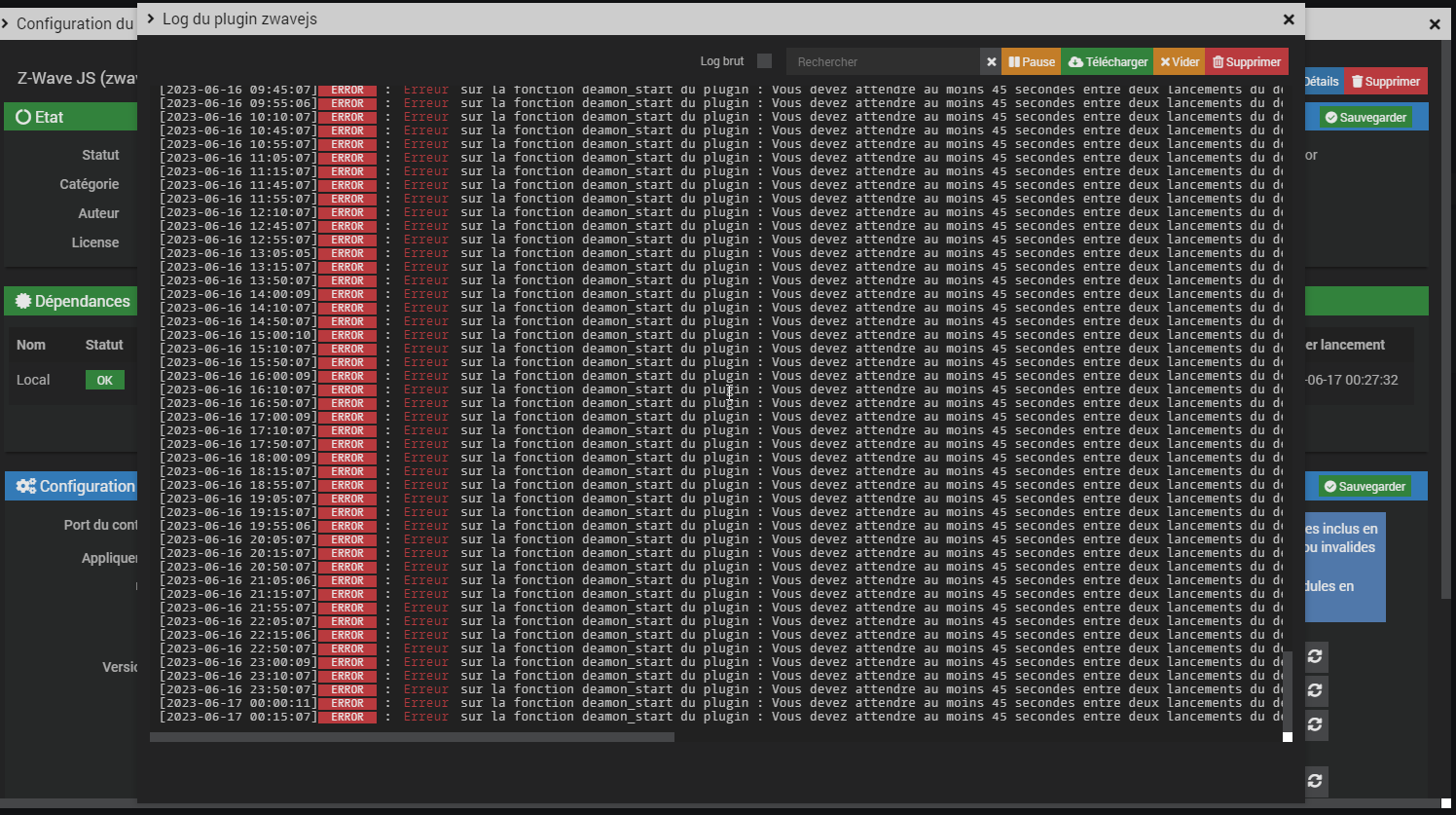Click the green OK dependency status badge
Screen dimensions: 1456x815
point(104,381)
